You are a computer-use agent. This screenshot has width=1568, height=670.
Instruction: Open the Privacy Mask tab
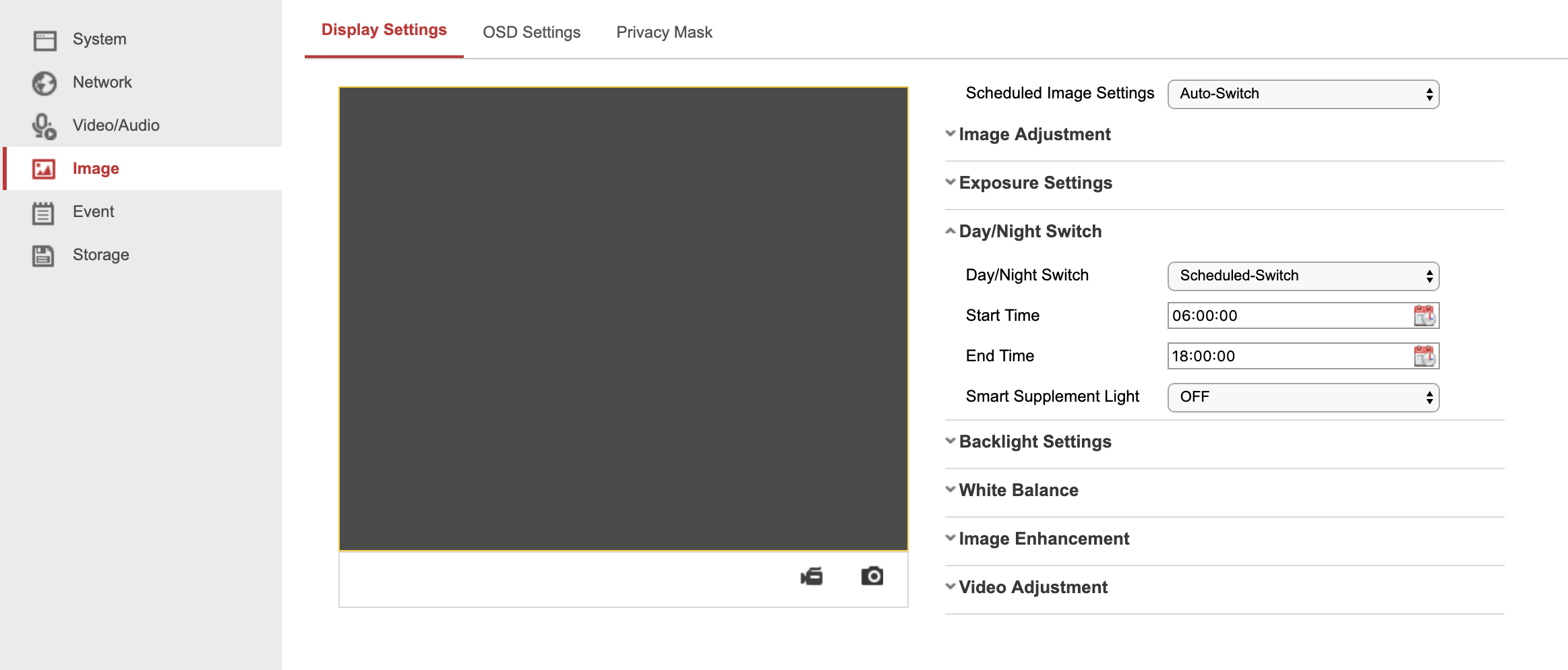coord(664,32)
